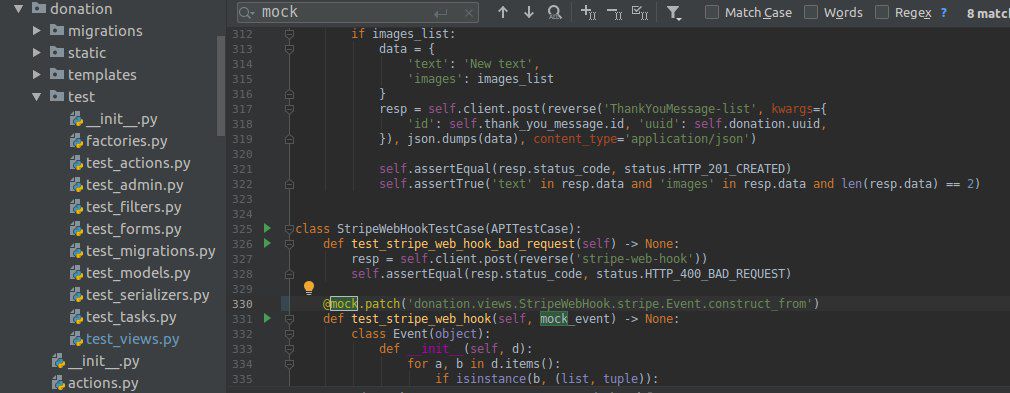Go to previous occurrence with up arrow

pos(503,12)
